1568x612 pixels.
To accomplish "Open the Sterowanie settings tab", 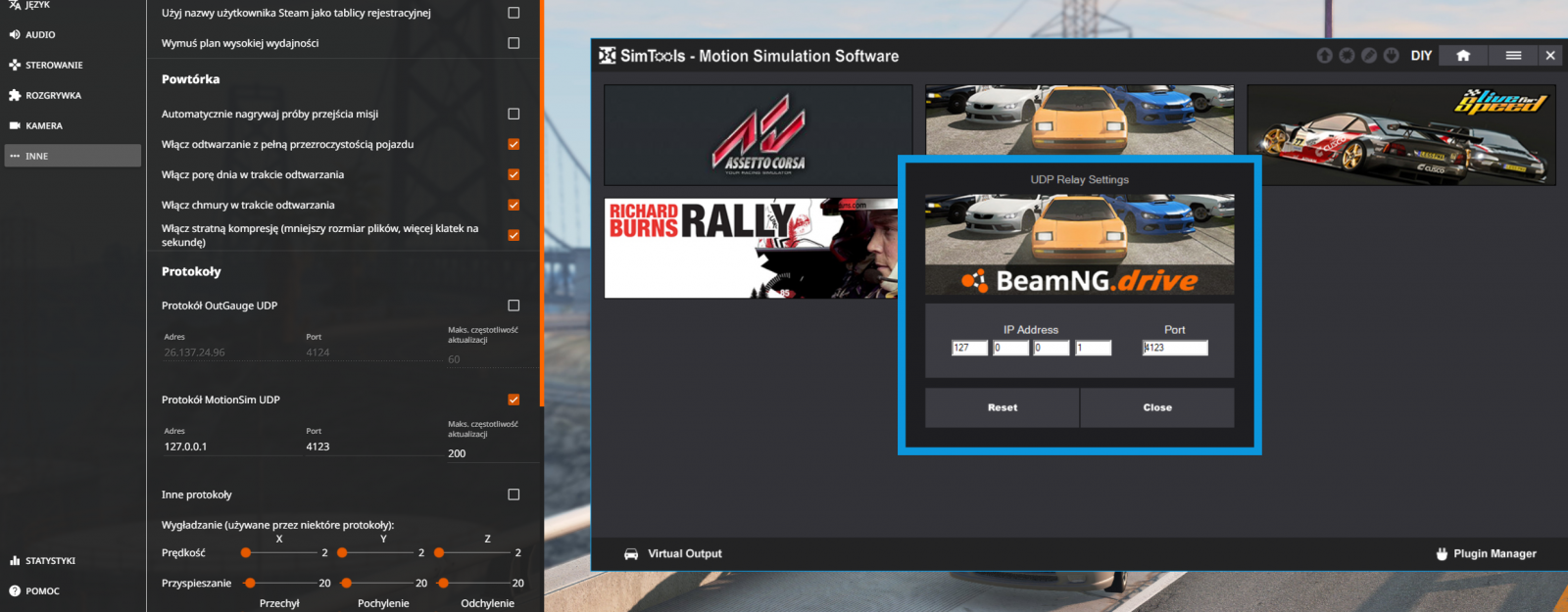I will point(72,65).
